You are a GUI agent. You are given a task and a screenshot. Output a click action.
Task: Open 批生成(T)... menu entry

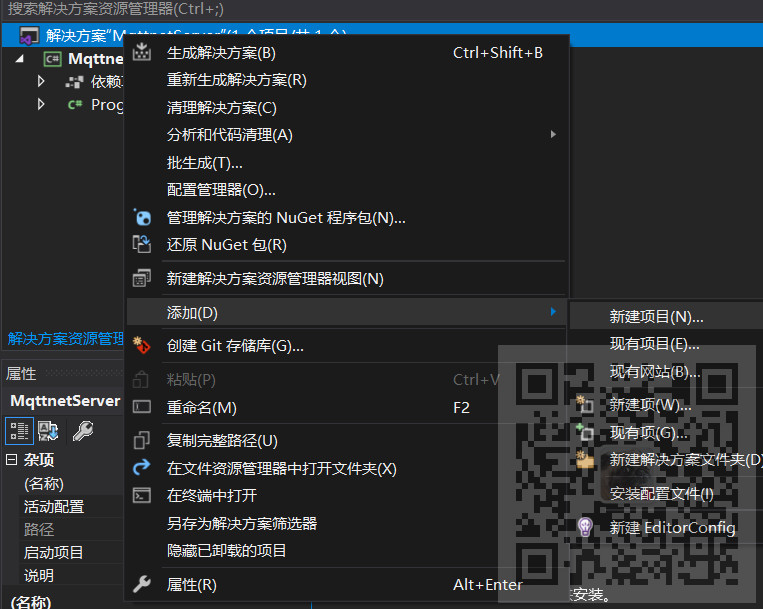(x=347, y=162)
